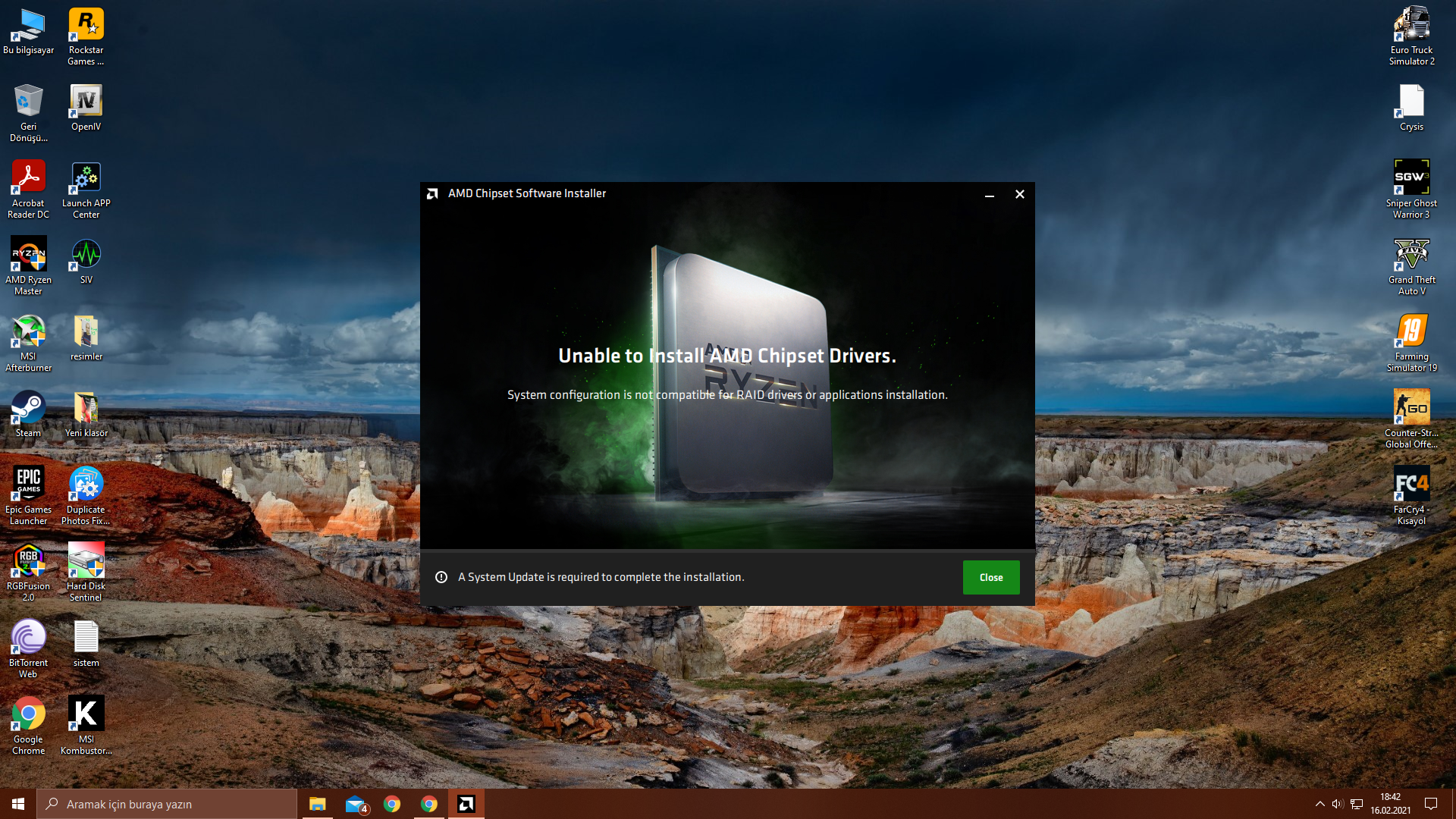Click the taskbar clock showing 18:42
This screenshot has height=819, width=1456.
[1390, 804]
